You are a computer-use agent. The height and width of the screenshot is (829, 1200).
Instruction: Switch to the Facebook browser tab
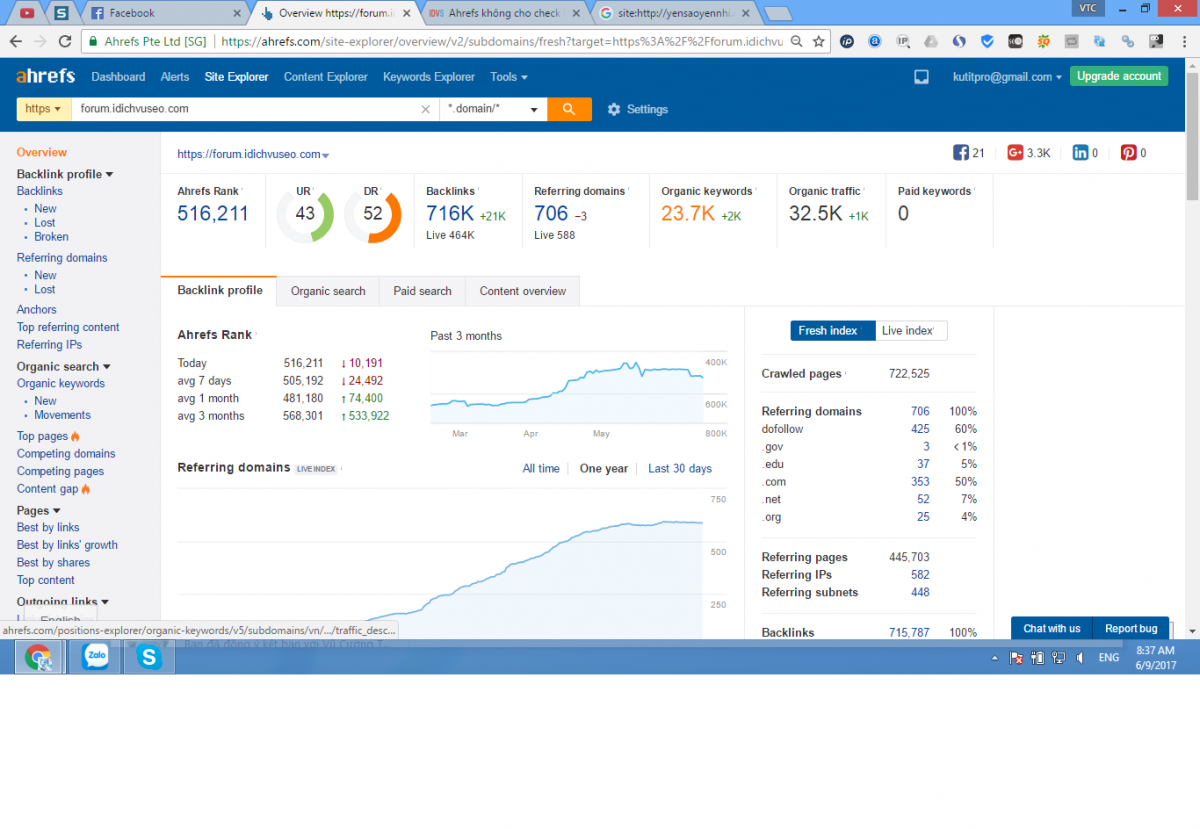[165, 13]
